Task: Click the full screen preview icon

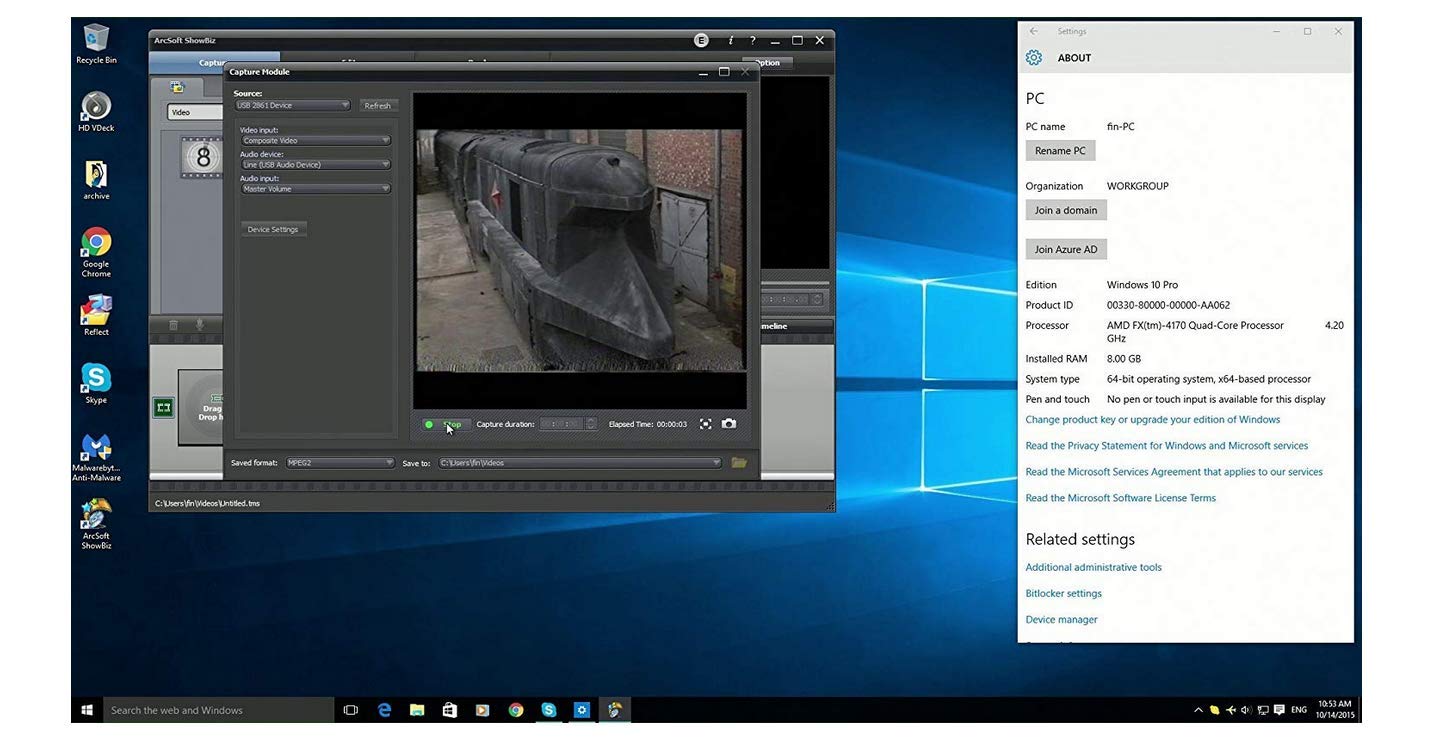Action: point(706,424)
